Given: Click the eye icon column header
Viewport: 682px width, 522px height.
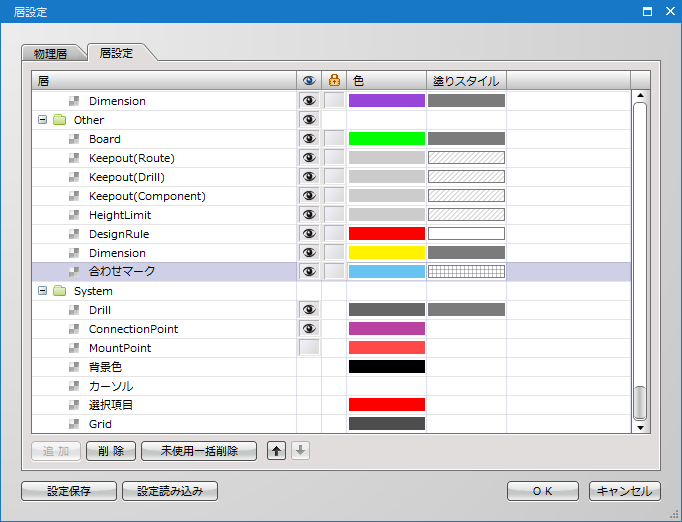Looking at the screenshot, I should pyautogui.click(x=309, y=80).
